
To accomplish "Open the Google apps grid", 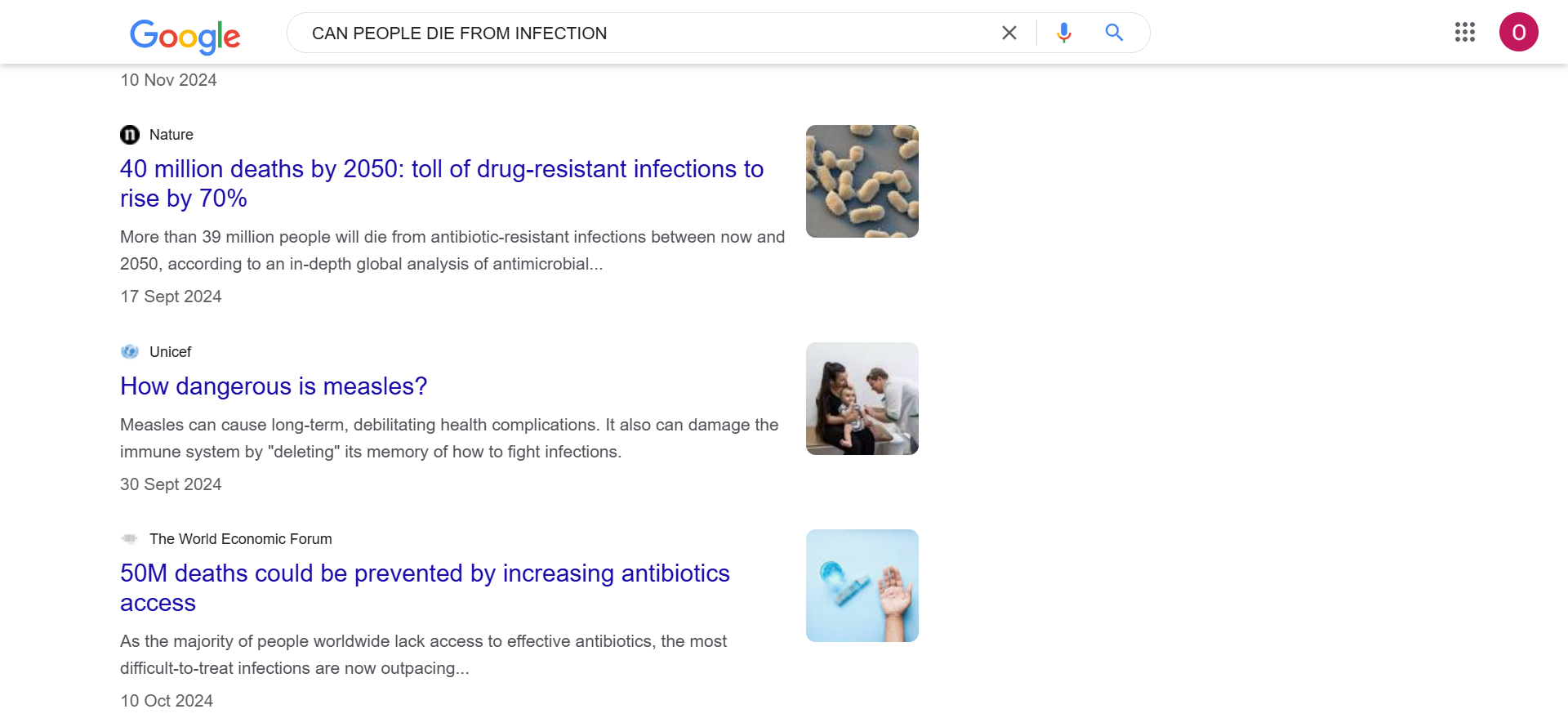I will [1465, 32].
